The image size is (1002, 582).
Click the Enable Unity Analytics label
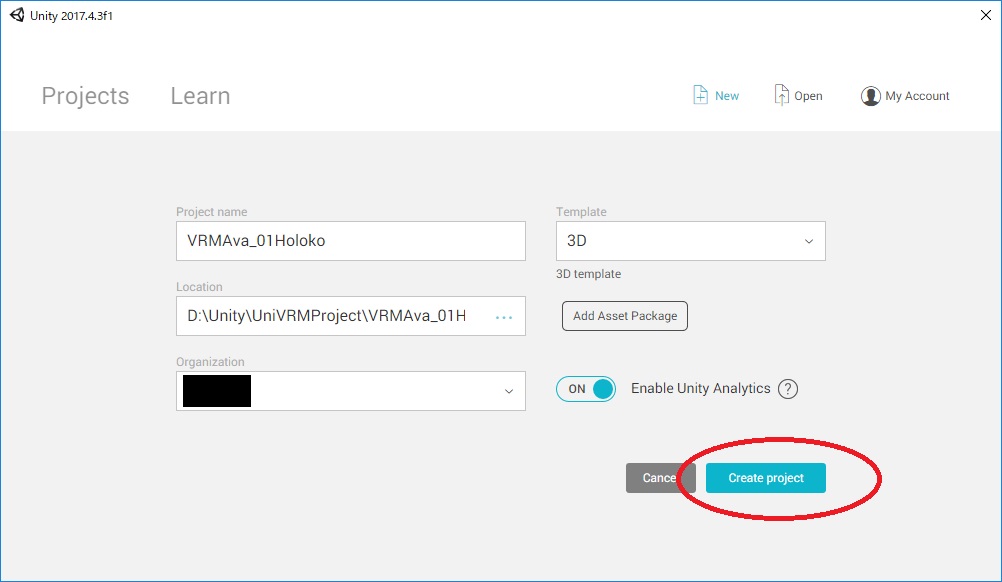(x=700, y=388)
